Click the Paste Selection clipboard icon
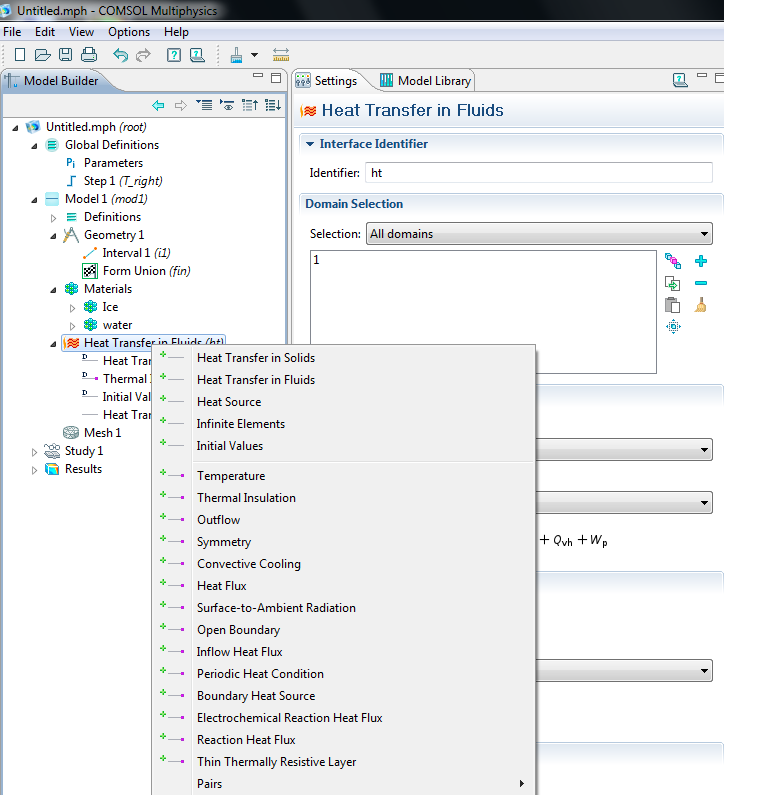The width and height of the screenshot is (768, 795). pos(673,305)
